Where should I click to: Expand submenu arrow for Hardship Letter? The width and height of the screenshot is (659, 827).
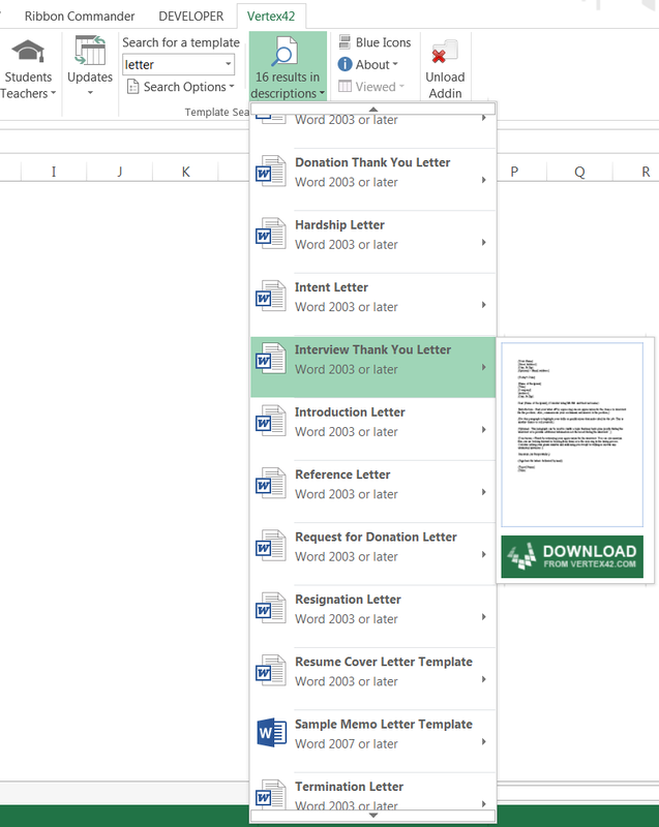(483, 243)
